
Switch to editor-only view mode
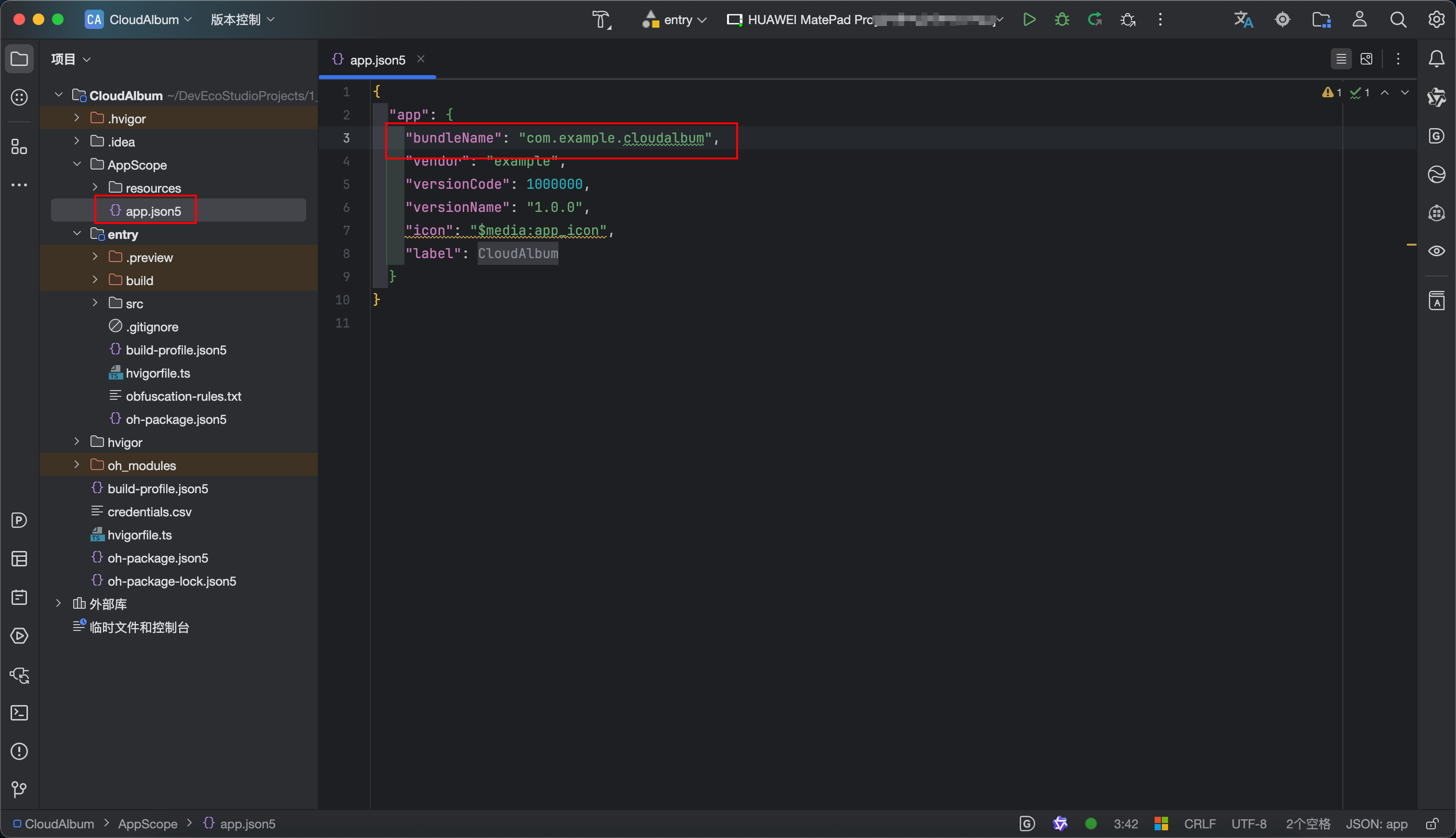tap(1341, 59)
